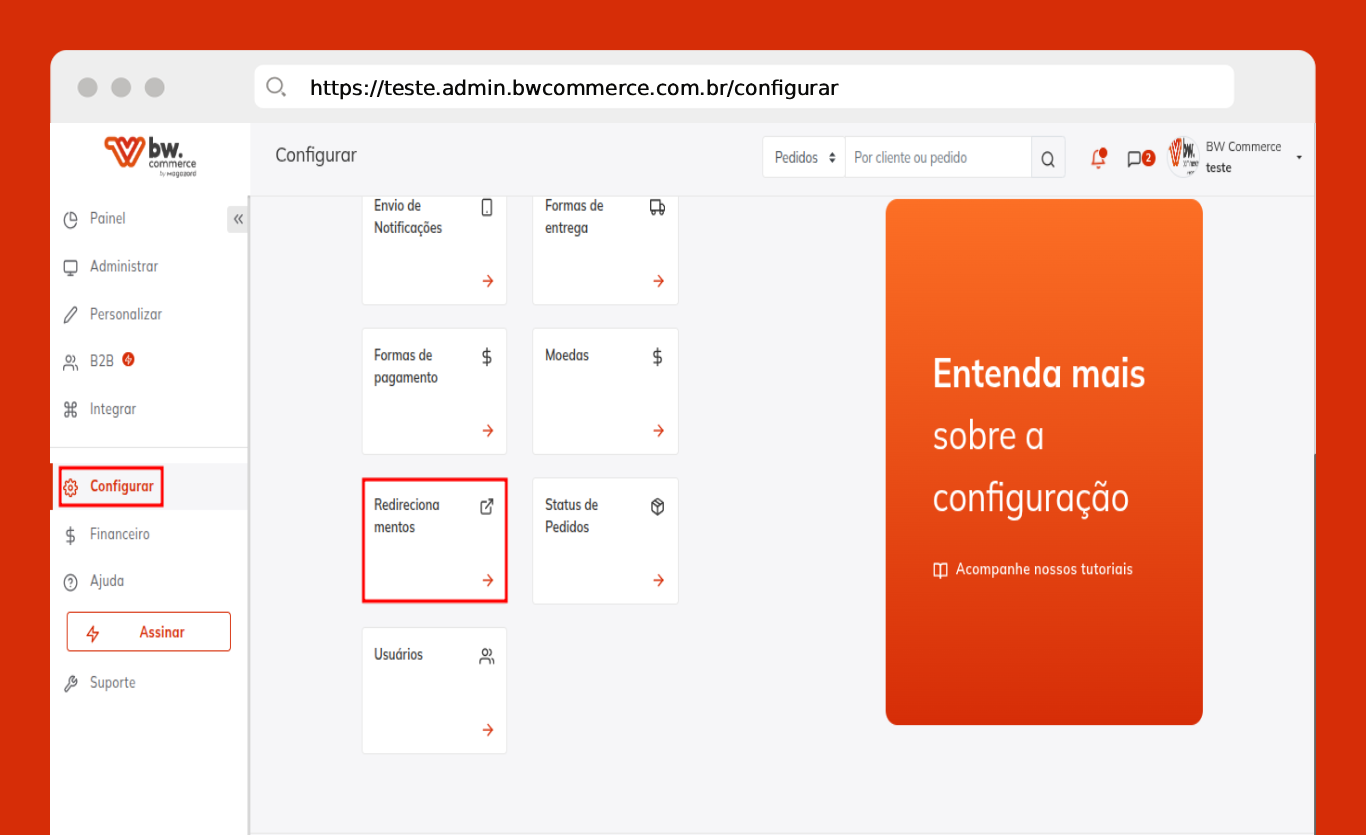Collapse the sidebar with double chevron
This screenshot has width=1366, height=835.
[x=238, y=219]
